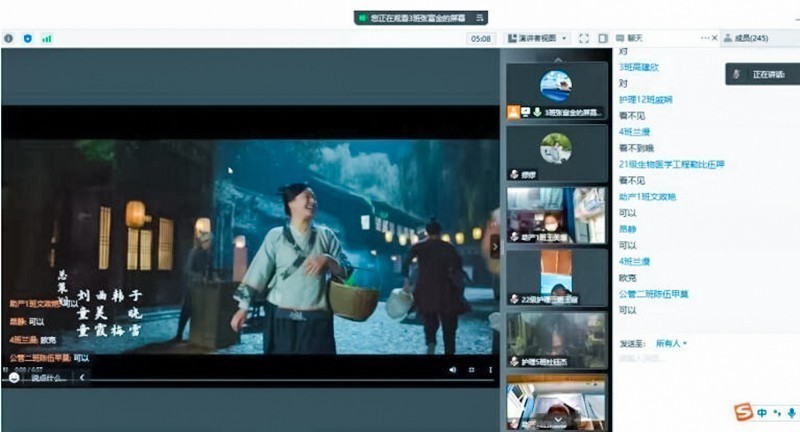Open the 所有人 recipient dropdown
The height and width of the screenshot is (432, 800).
click(x=671, y=344)
